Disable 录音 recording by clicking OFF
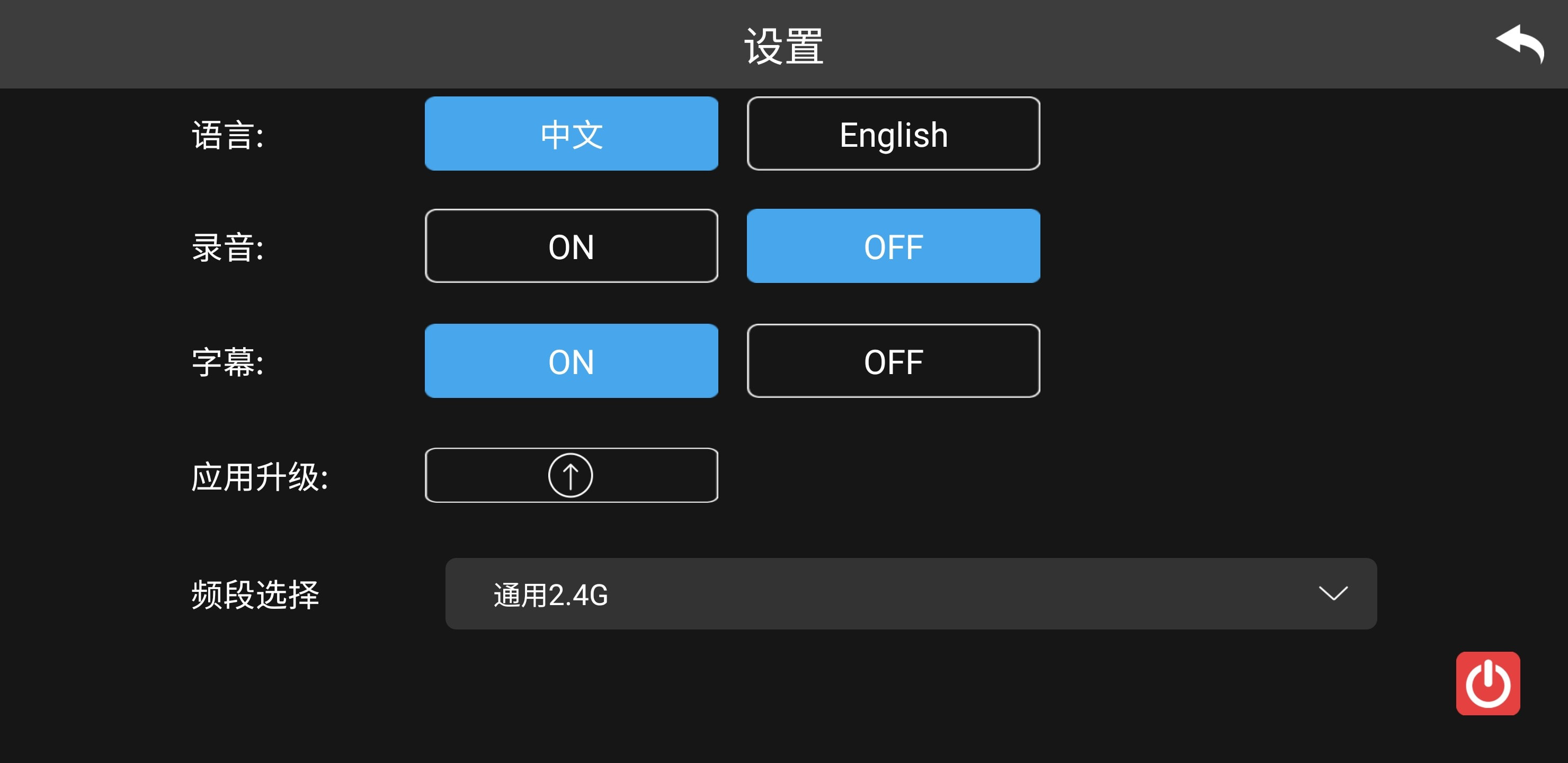Image resolution: width=1568 pixels, height=763 pixels. 892,247
